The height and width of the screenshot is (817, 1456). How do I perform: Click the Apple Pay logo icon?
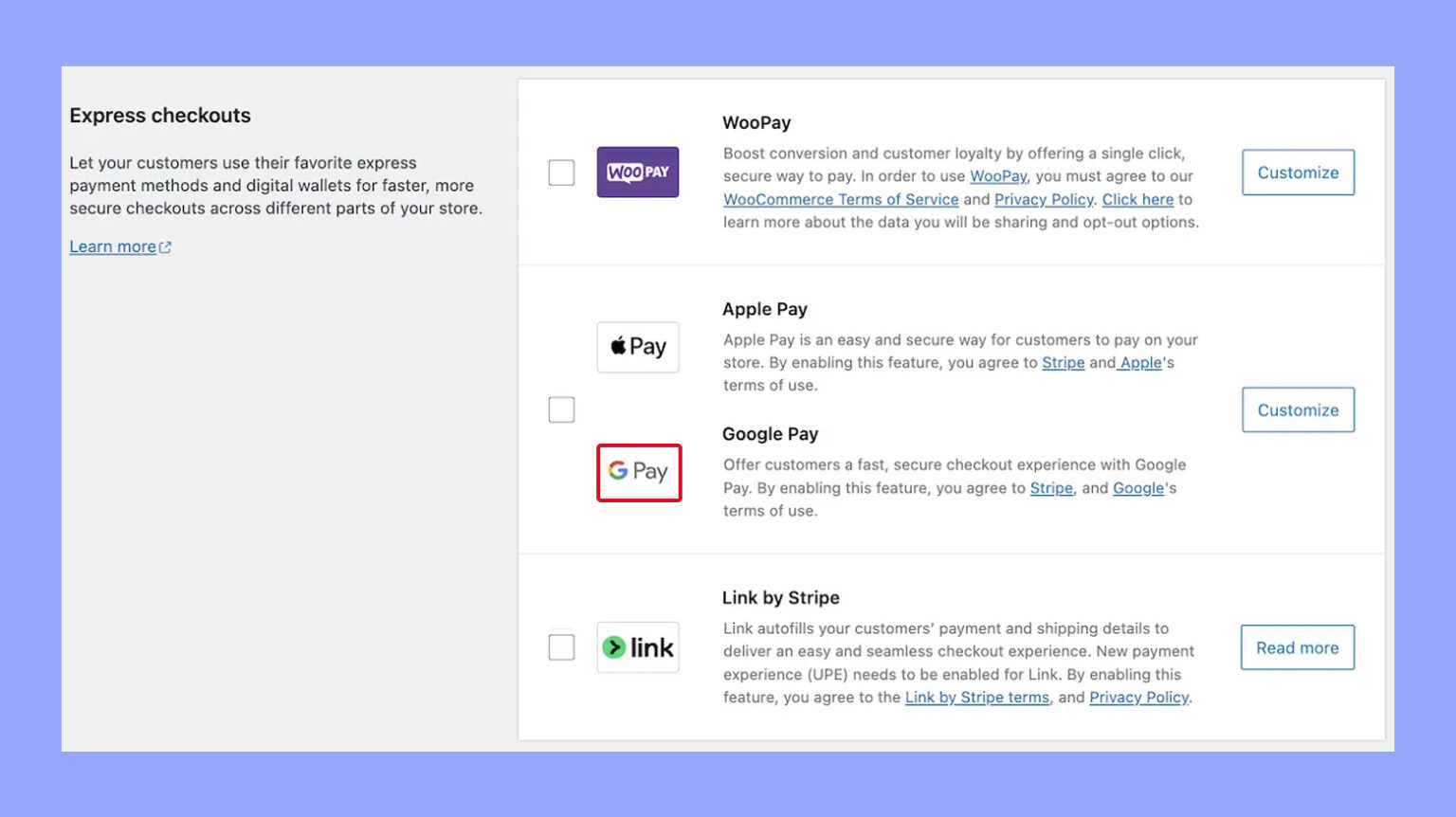(637, 347)
